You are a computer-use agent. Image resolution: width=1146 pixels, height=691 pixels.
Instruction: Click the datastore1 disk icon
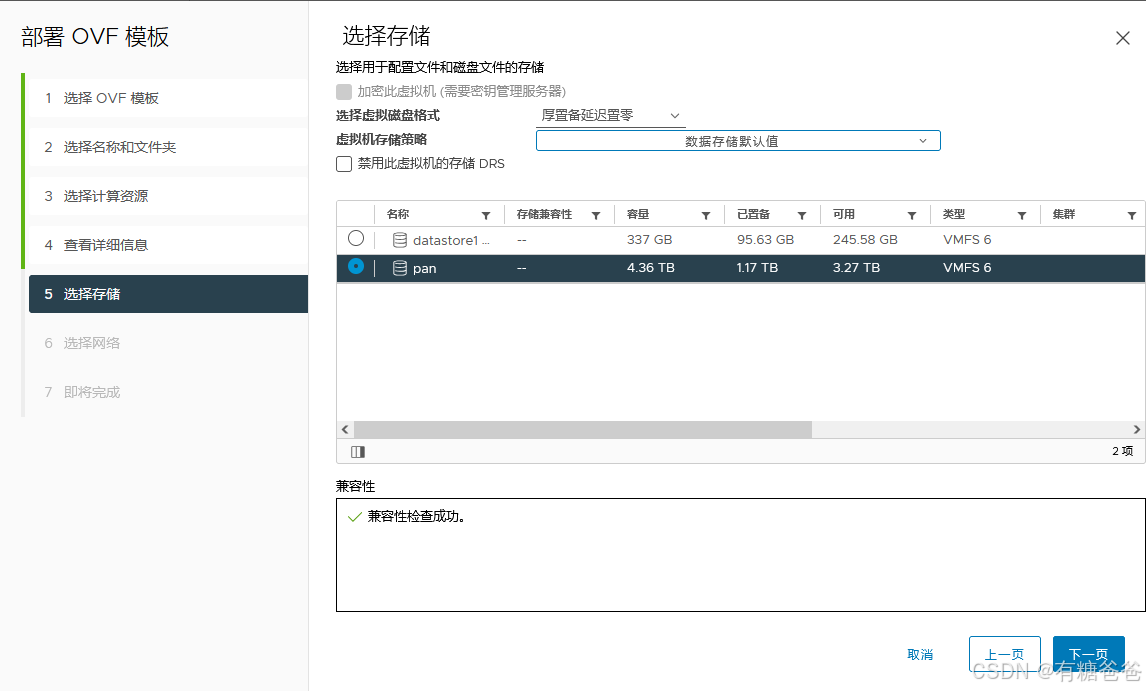coord(400,240)
